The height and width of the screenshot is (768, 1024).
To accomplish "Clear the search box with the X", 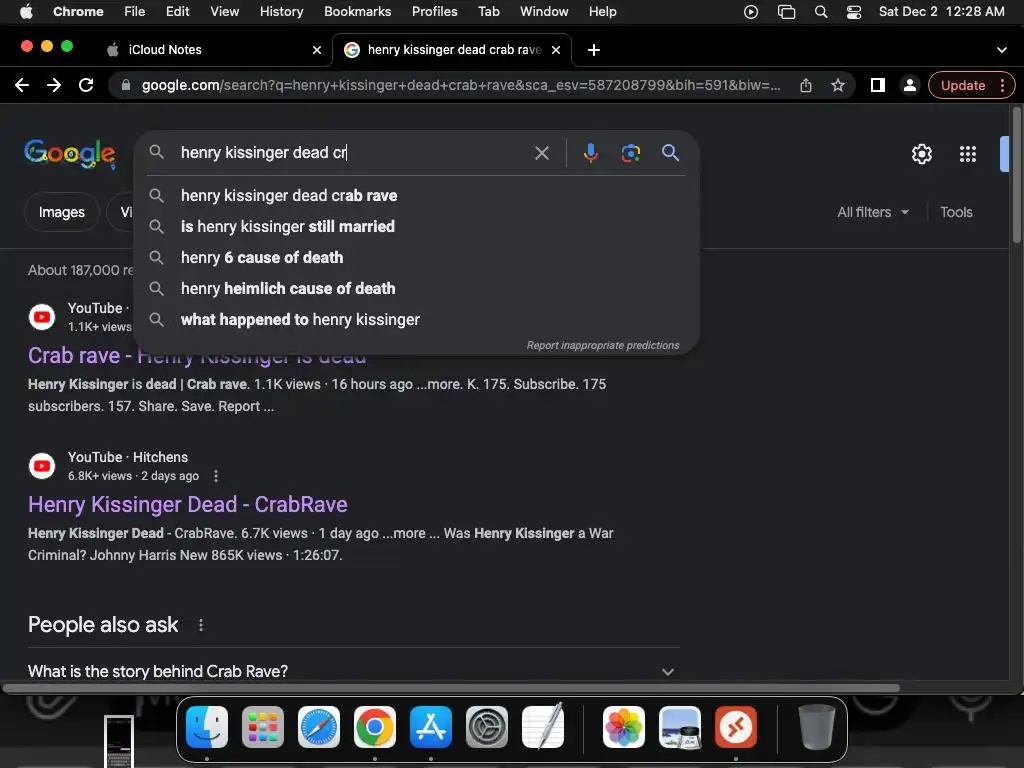I will (541, 153).
